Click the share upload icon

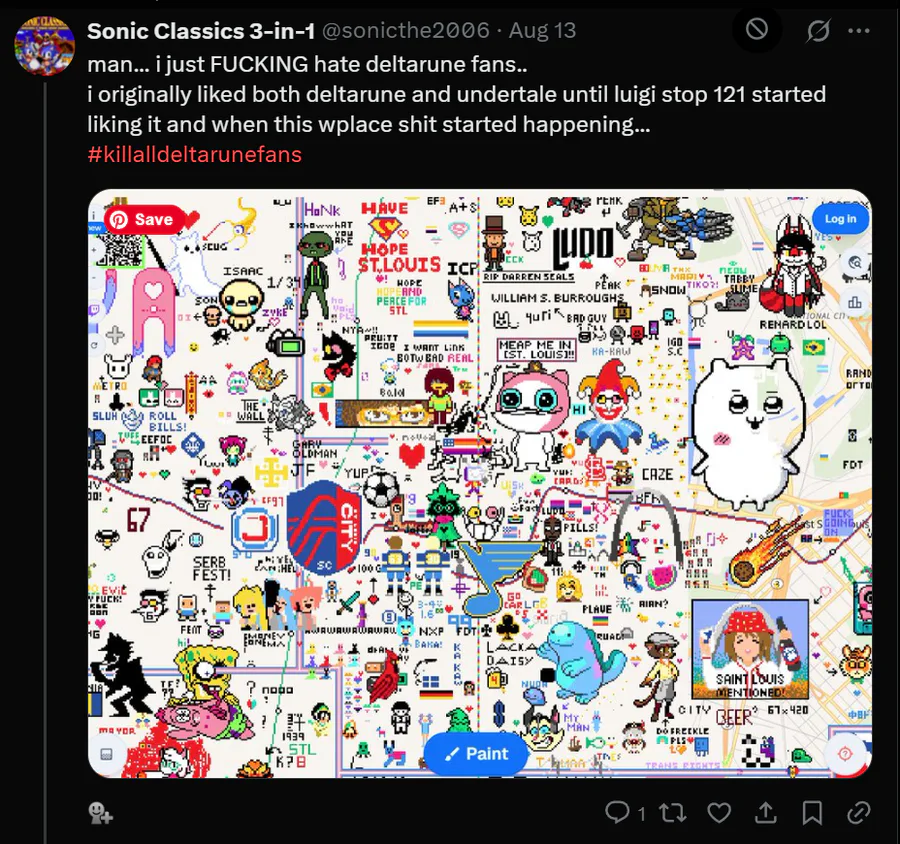pyautogui.click(x=765, y=812)
